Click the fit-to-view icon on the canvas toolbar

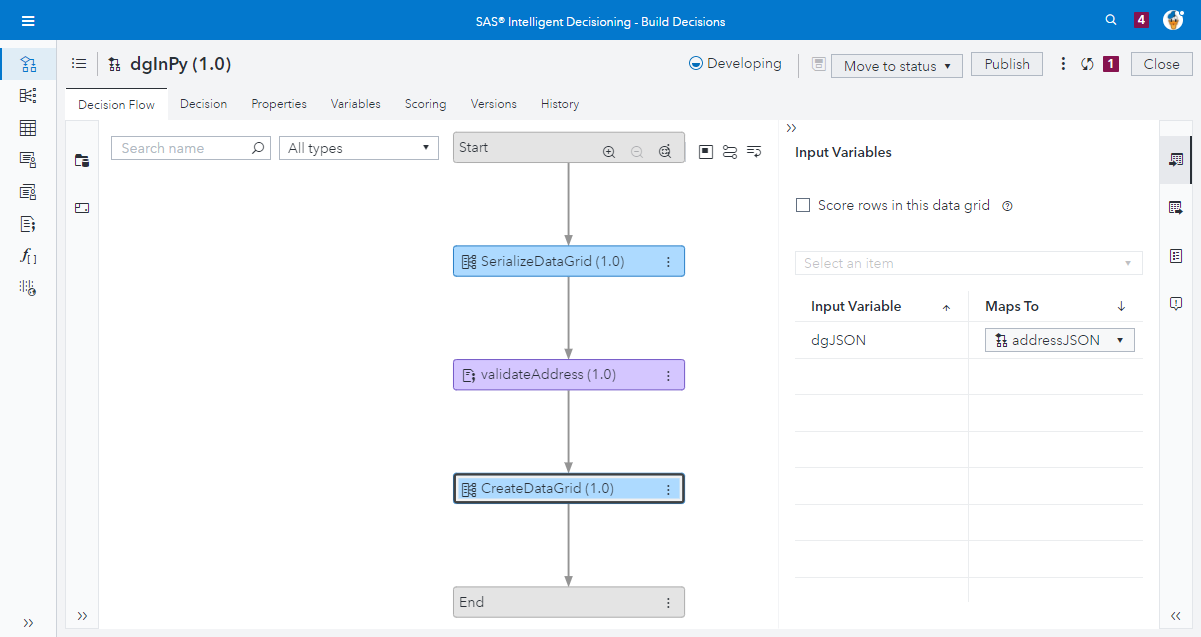point(664,151)
